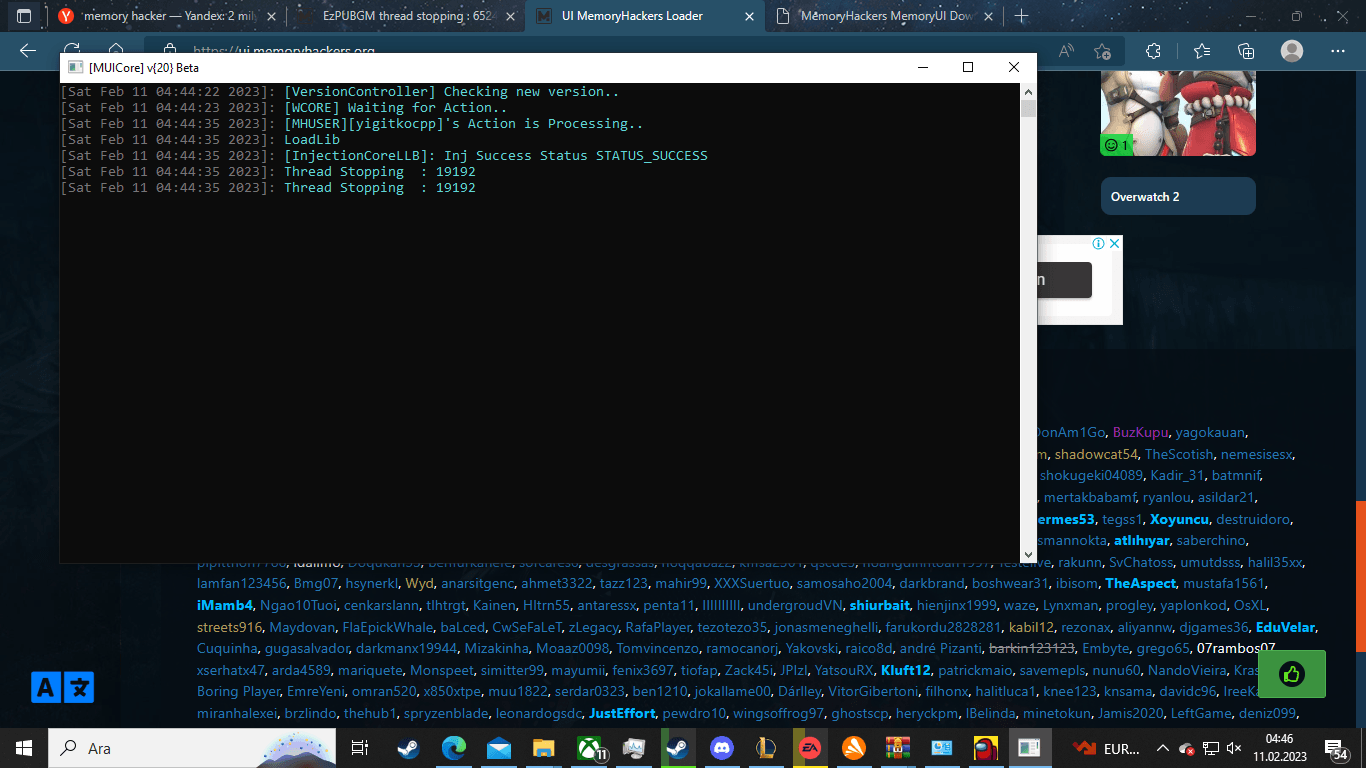The width and height of the screenshot is (1366, 768).
Task: Open the Windows Start menu
Action: tap(24, 748)
